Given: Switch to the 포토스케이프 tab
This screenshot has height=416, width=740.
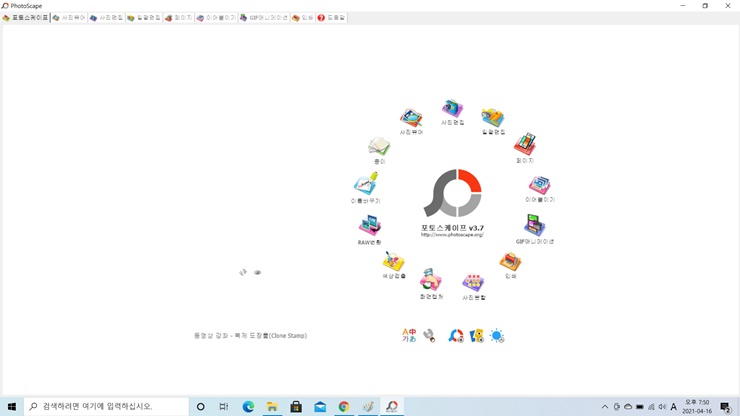Looking at the screenshot, I should [x=25, y=18].
